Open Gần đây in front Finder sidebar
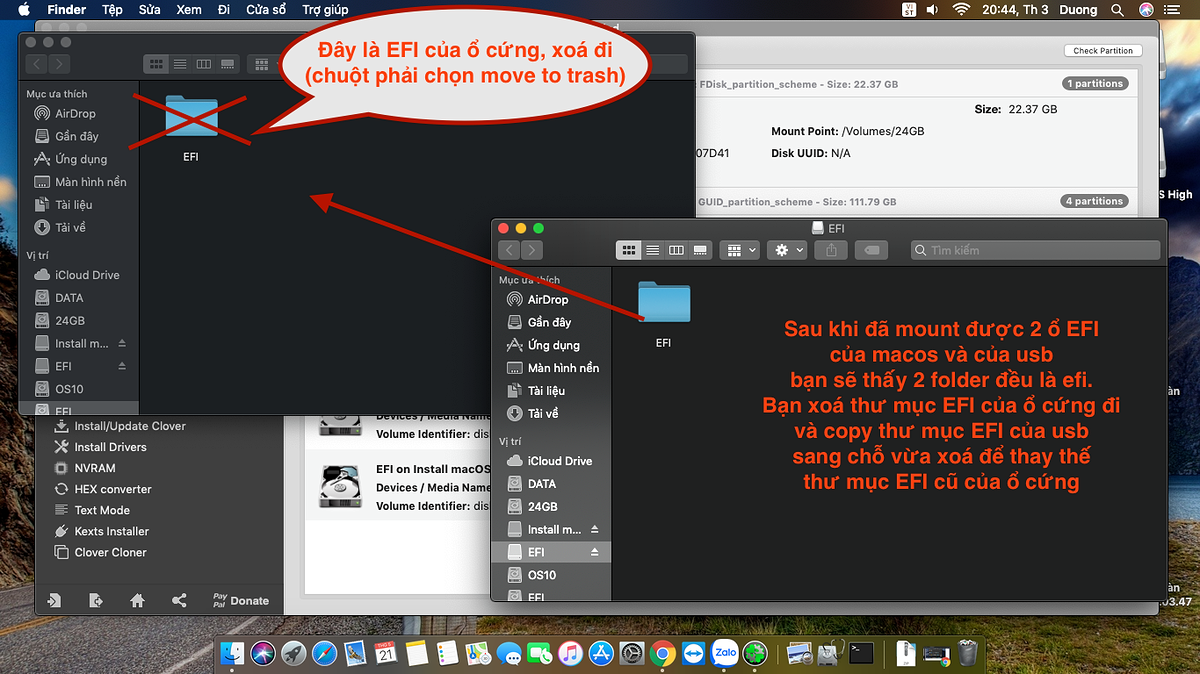This screenshot has width=1200, height=674. tap(539, 322)
